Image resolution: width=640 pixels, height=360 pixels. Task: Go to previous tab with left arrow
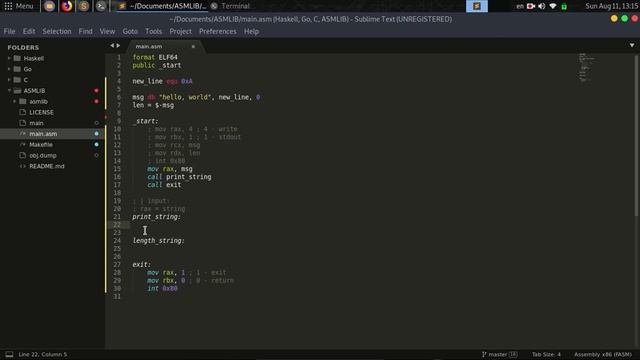(112, 46)
